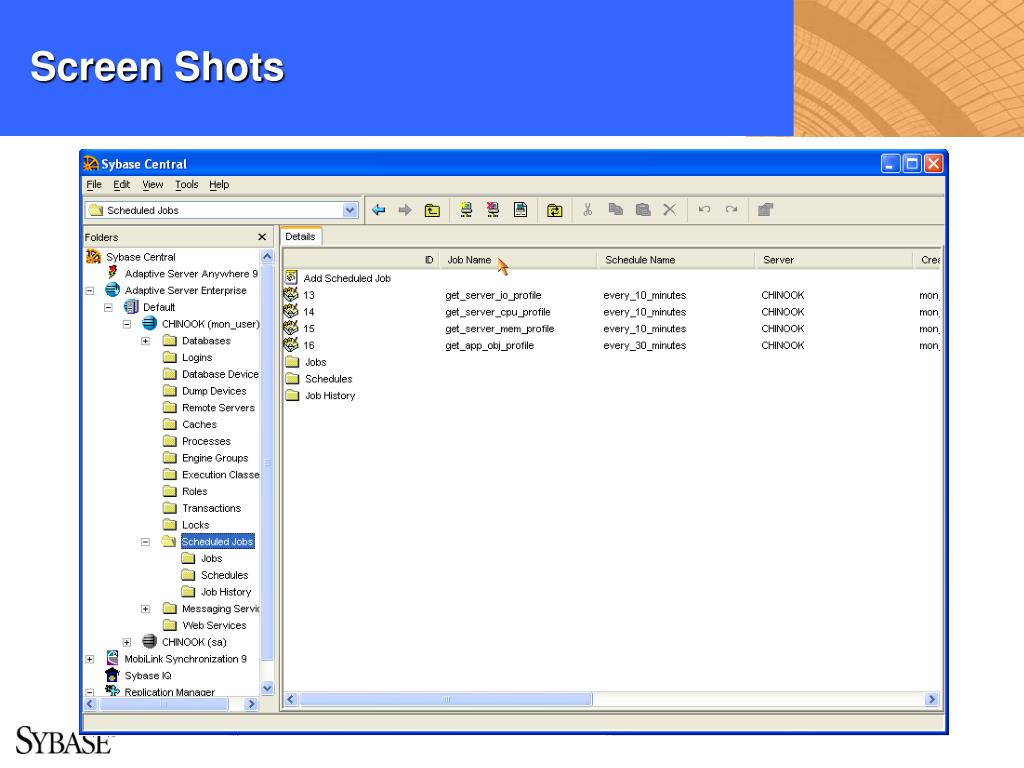The width and height of the screenshot is (1024, 768).
Task: Click Details pane horizontal scroll right arrow
Action: pyautogui.click(x=932, y=699)
